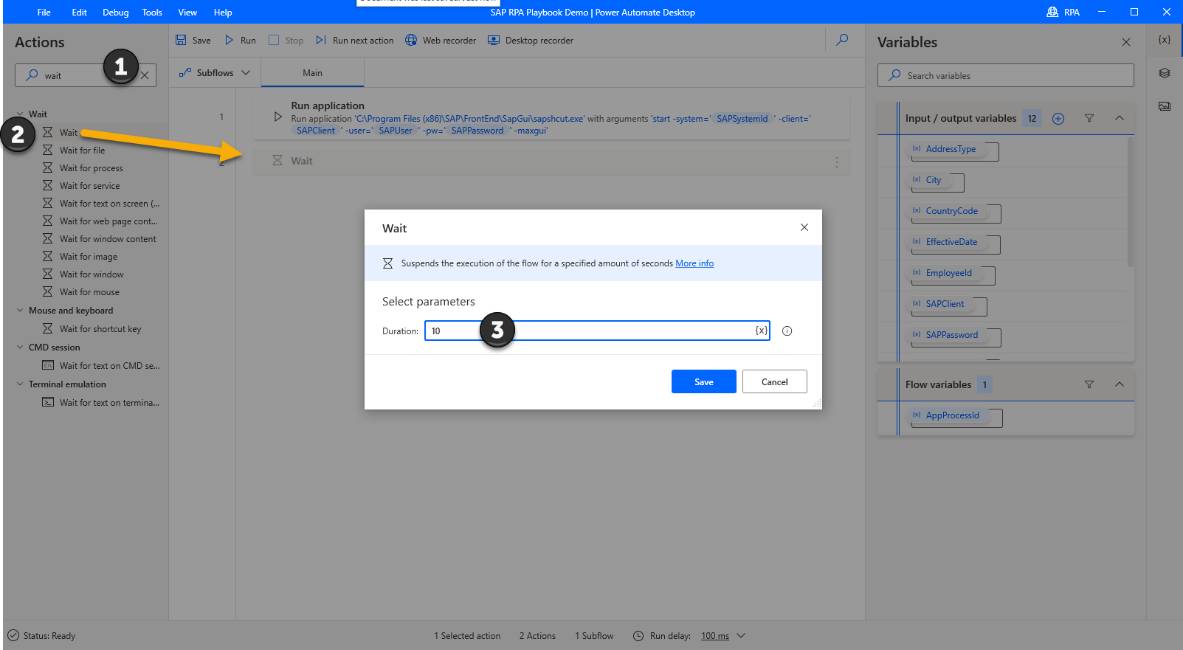The width and height of the screenshot is (1183, 650).
Task: Switch to the Main tab
Action: point(312,73)
